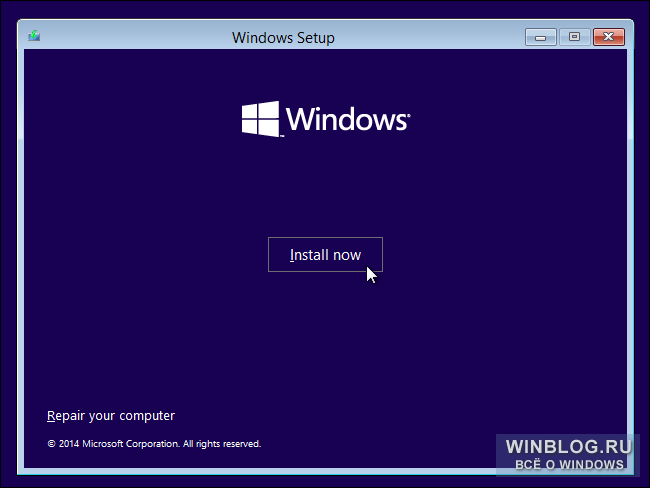Image resolution: width=650 pixels, height=488 pixels.
Task: Maximize the Windows Setup window
Action: click(574, 37)
